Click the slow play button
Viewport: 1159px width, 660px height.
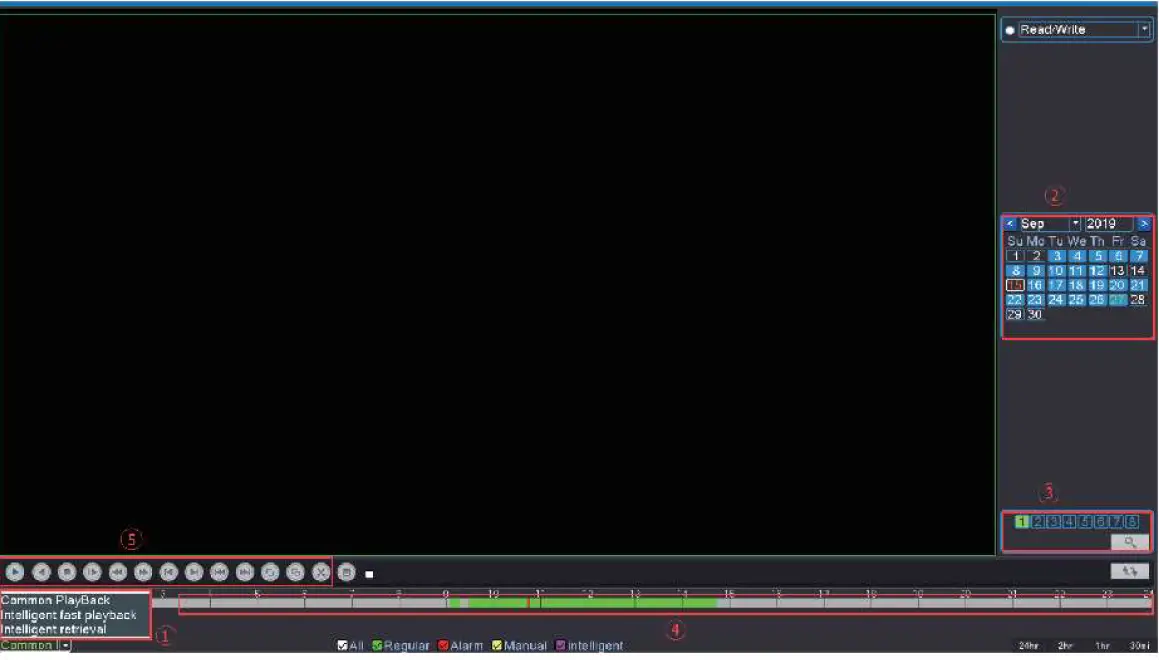(x=92, y=572)
